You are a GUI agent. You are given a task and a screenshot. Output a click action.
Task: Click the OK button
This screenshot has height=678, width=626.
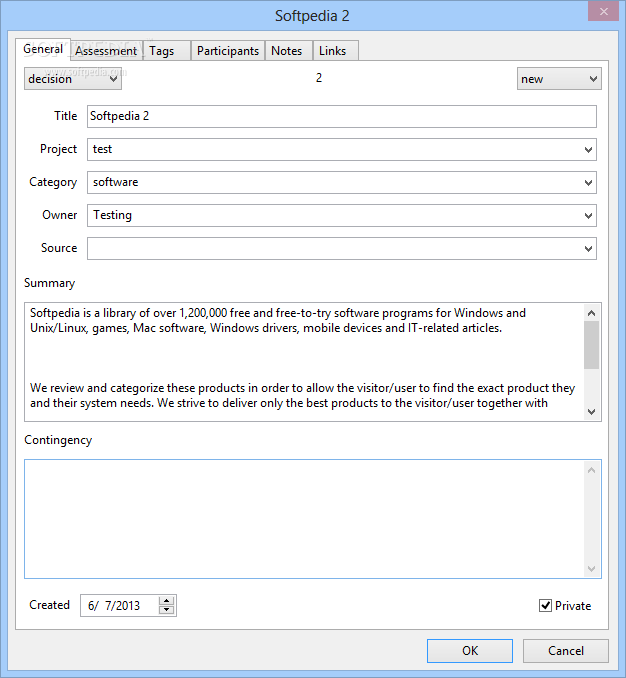click(470, 651)
